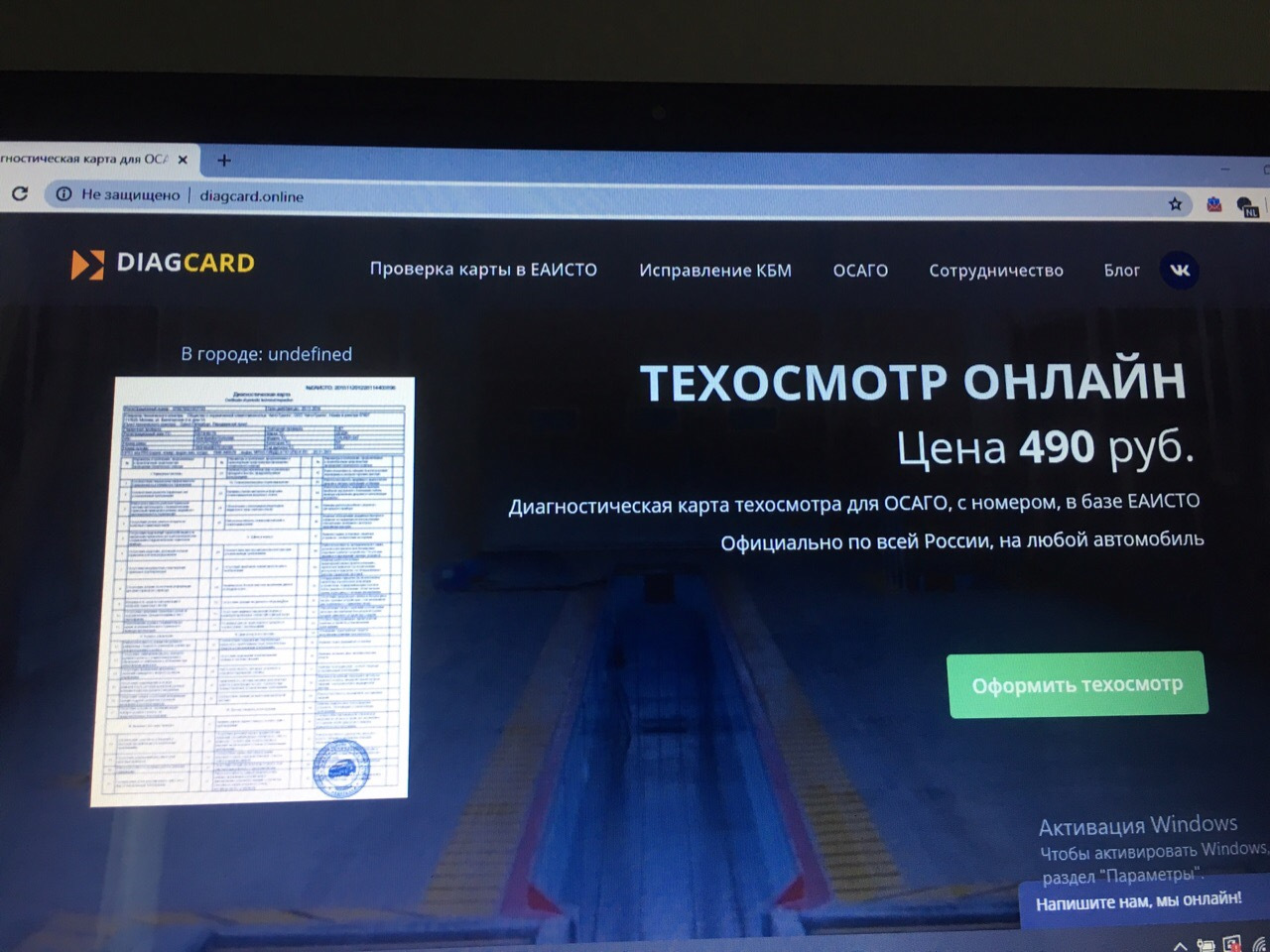Click the site info icon beside 'Не защищено'
Viewport: 1270px width, 952px height.
[63, 194]
